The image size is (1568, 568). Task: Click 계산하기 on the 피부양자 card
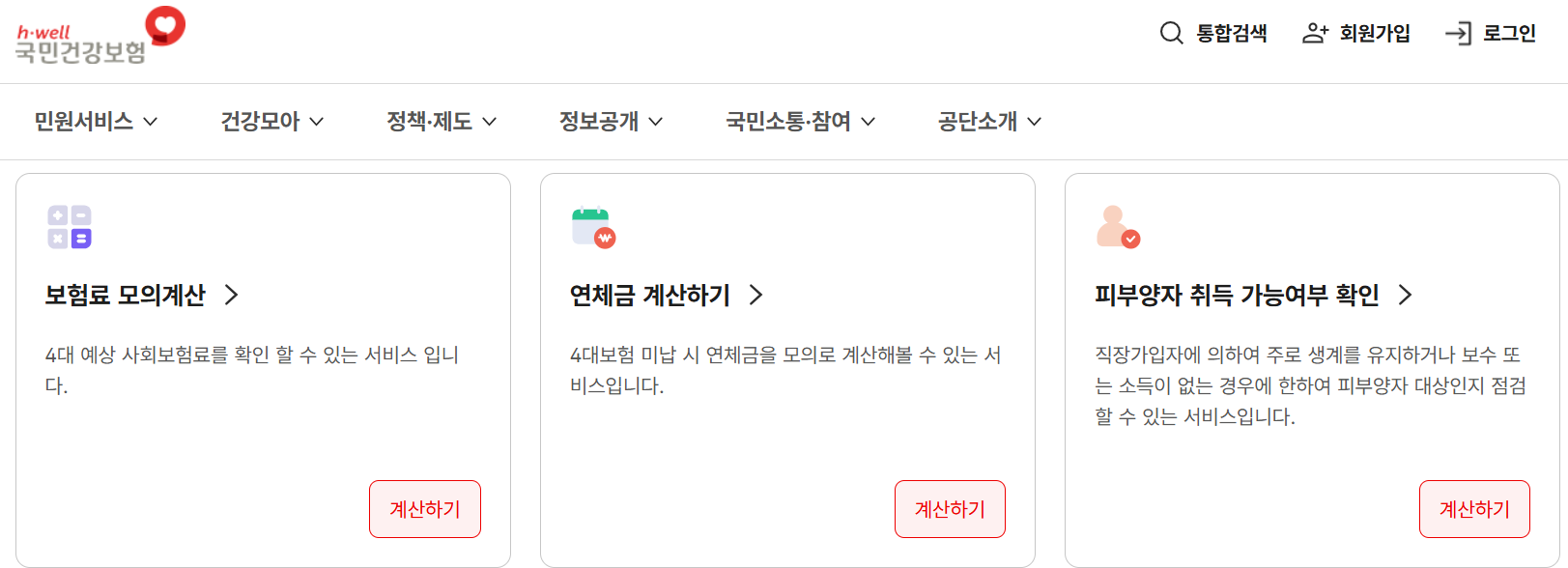point(1473,508)
